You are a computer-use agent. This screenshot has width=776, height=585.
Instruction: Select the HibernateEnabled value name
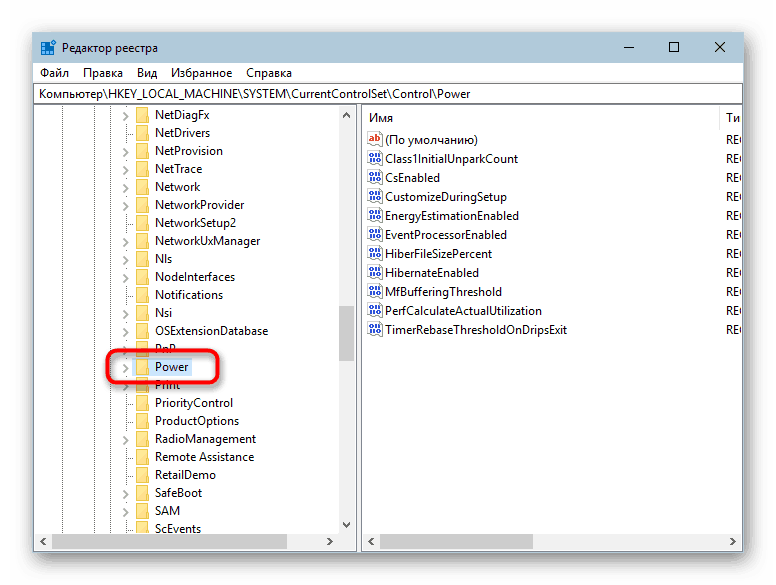(432, 273)
